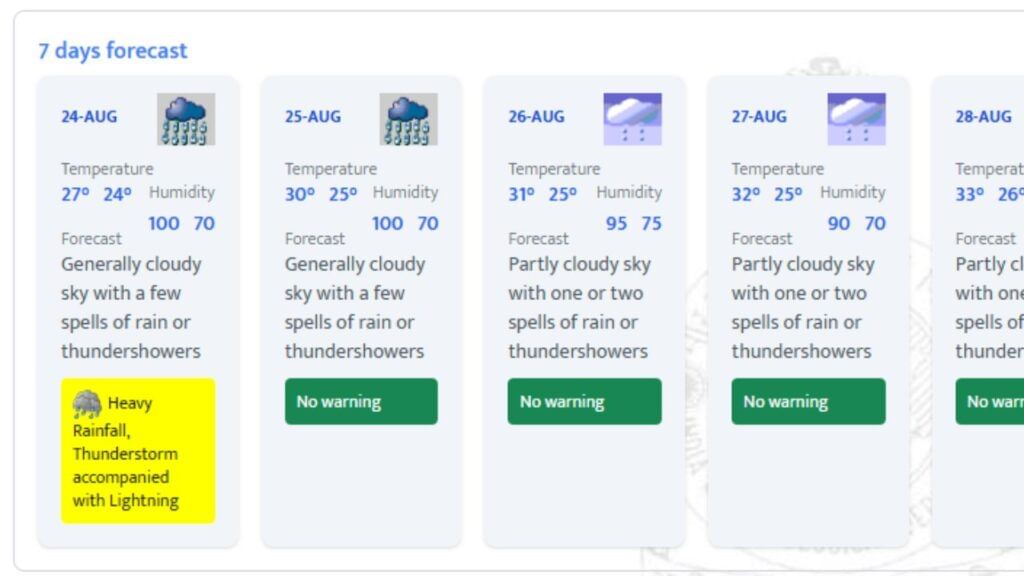The width and height of the screenshot is (1024, 576).
Task: Select the 28-AUG date label
Action: coord(984,117)
